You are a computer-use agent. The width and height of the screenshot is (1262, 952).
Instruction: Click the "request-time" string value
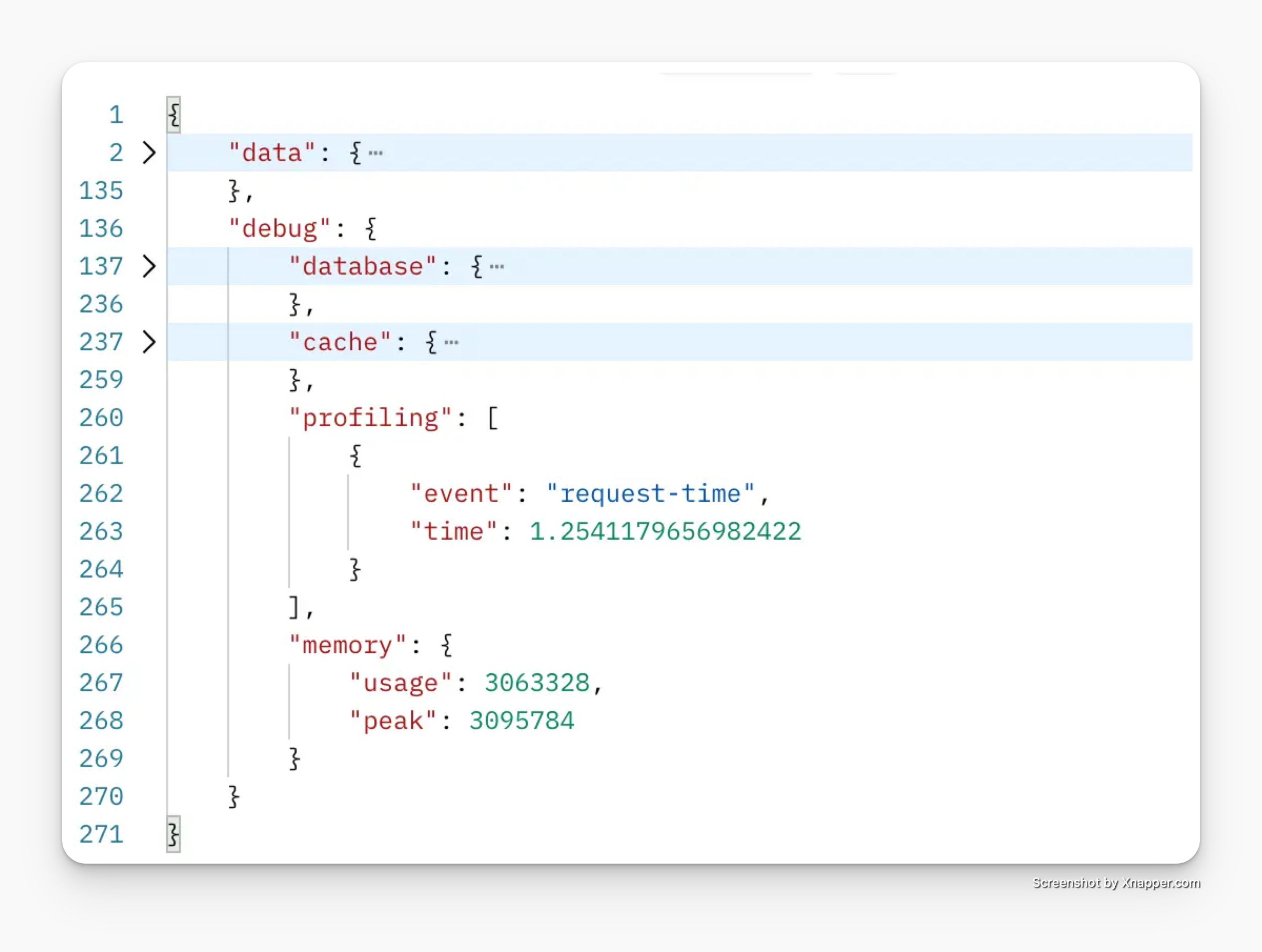pos(650,493)
